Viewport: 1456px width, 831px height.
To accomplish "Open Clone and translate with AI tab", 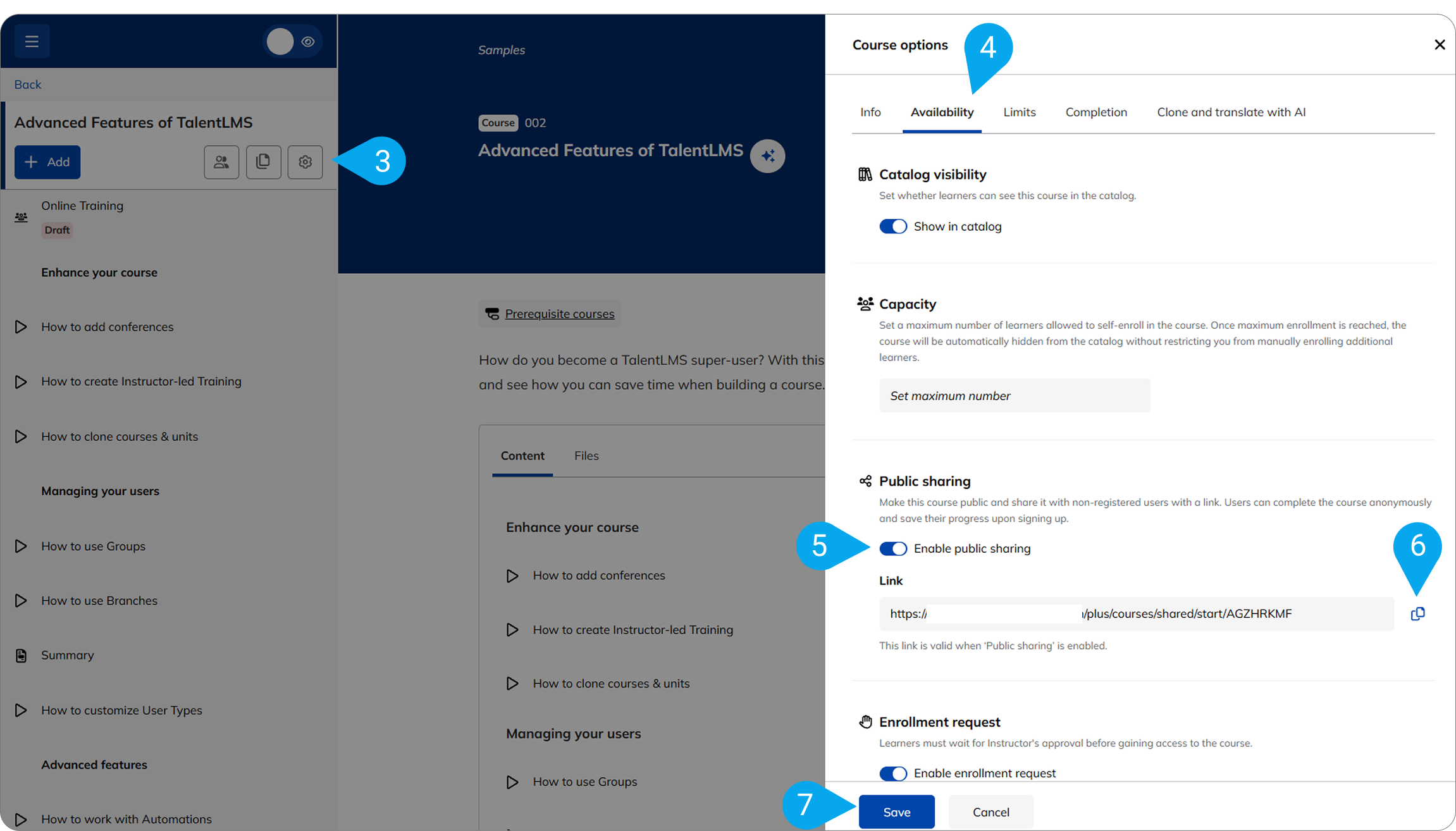I will 1231,112.
